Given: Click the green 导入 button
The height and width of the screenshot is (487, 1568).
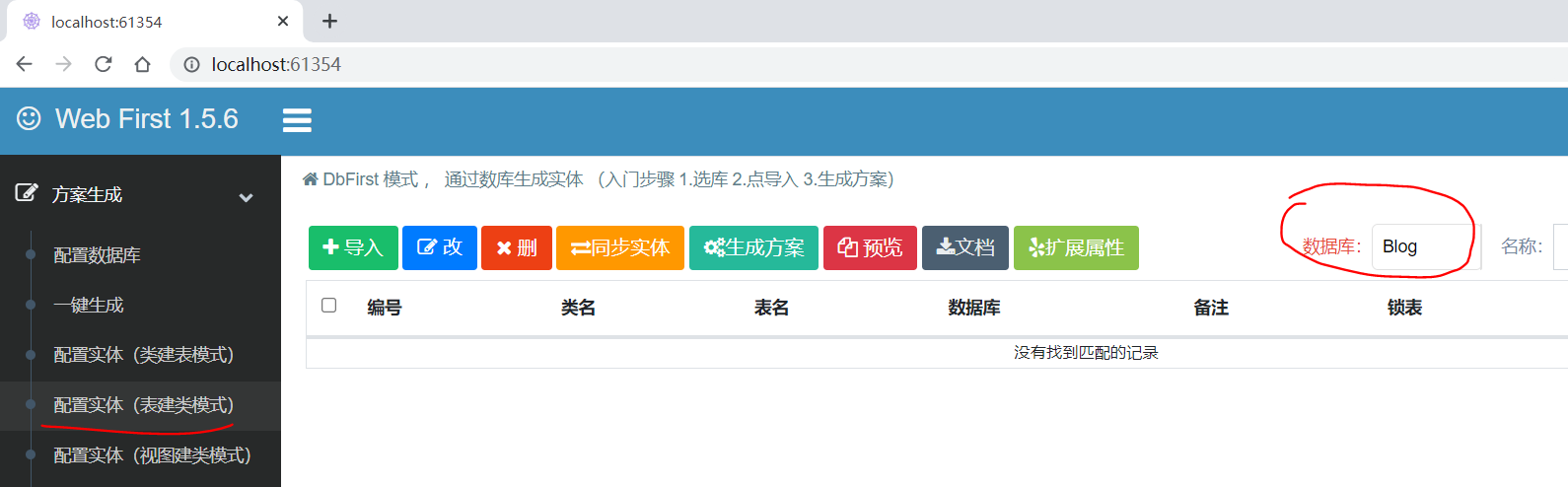Looking at the screenshot, I should click(353, 247).
